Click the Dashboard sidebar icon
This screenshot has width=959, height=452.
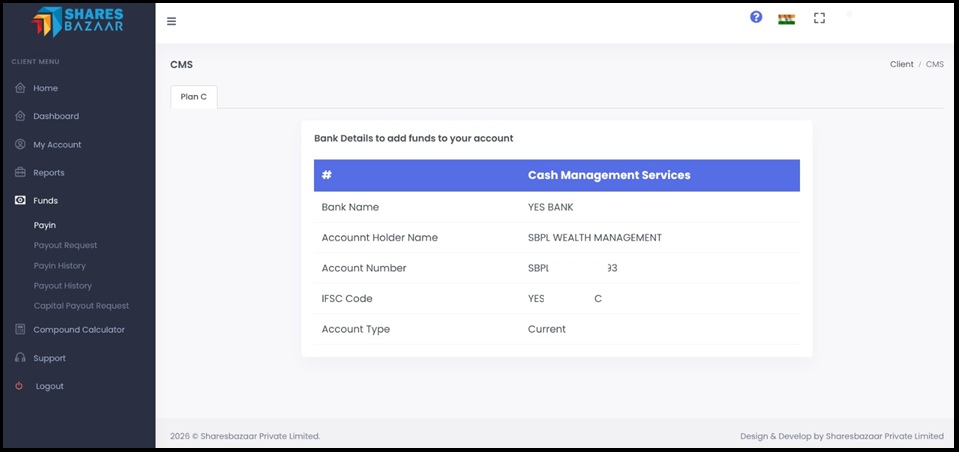point(20,116)
